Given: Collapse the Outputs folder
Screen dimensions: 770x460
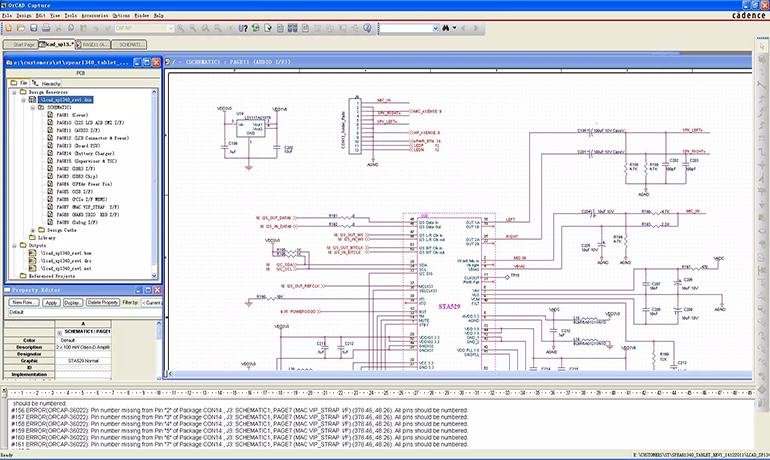Looking at the screenshot, I should click(14, 245).
